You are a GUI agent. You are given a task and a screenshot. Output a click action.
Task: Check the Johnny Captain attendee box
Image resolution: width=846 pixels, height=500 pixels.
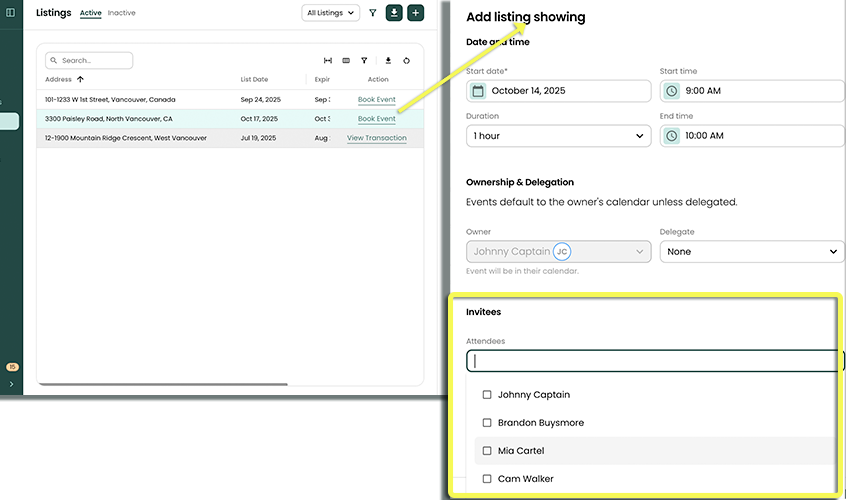(487, 395)
